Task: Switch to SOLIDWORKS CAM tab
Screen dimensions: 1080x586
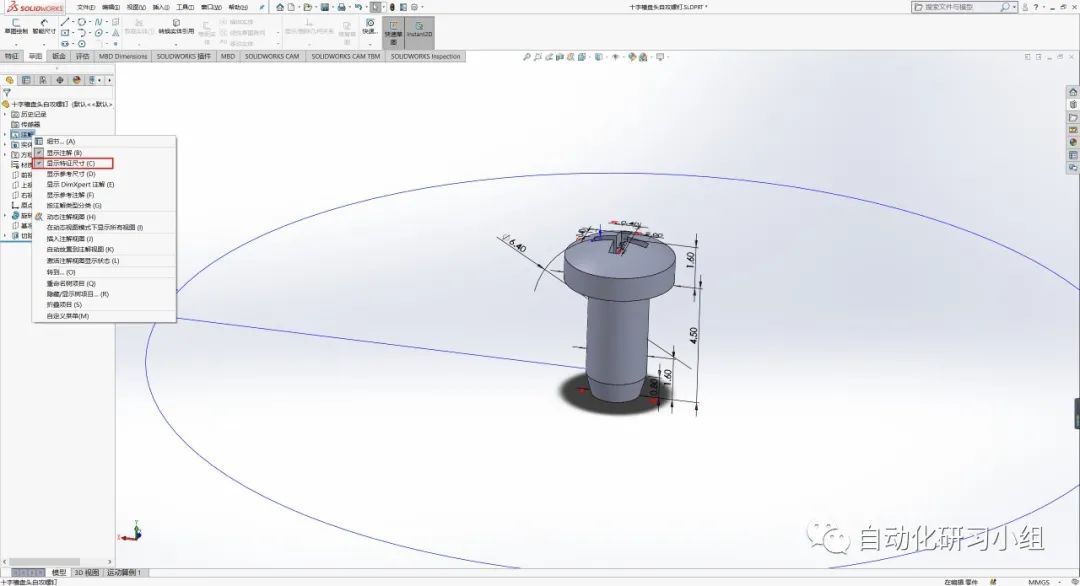Action: click(272, 56)
